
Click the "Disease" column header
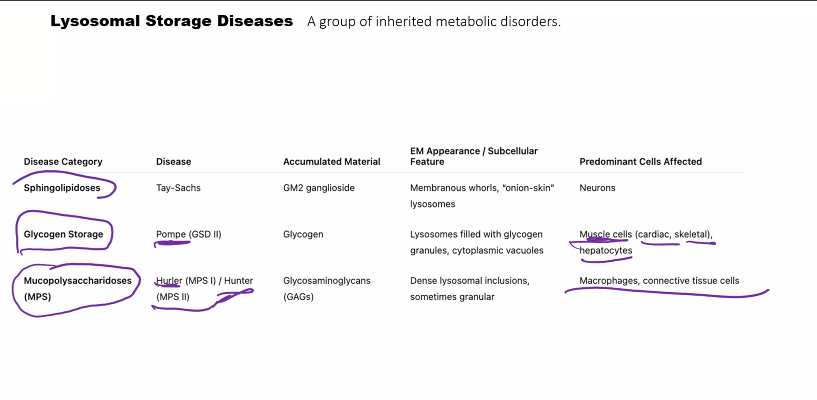[173, 162]
